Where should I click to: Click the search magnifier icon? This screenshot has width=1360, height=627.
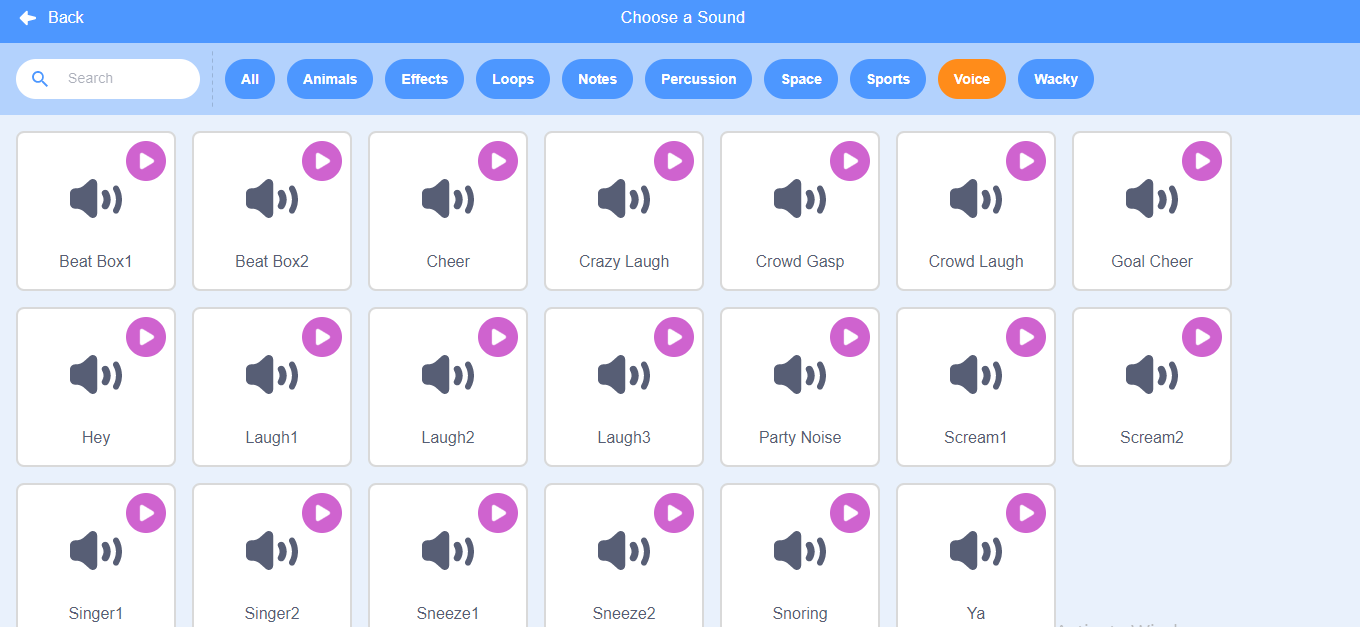[40, 79]
